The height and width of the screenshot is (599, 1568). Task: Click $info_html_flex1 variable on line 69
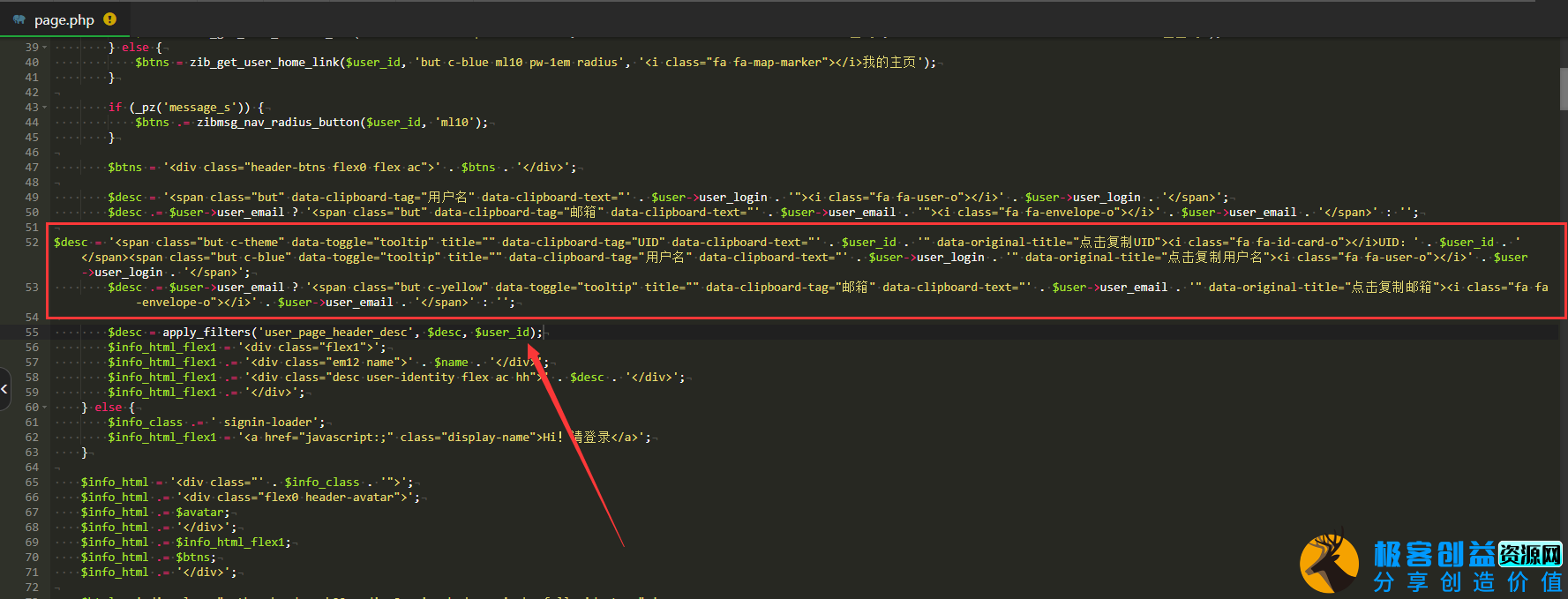point(230,543)
